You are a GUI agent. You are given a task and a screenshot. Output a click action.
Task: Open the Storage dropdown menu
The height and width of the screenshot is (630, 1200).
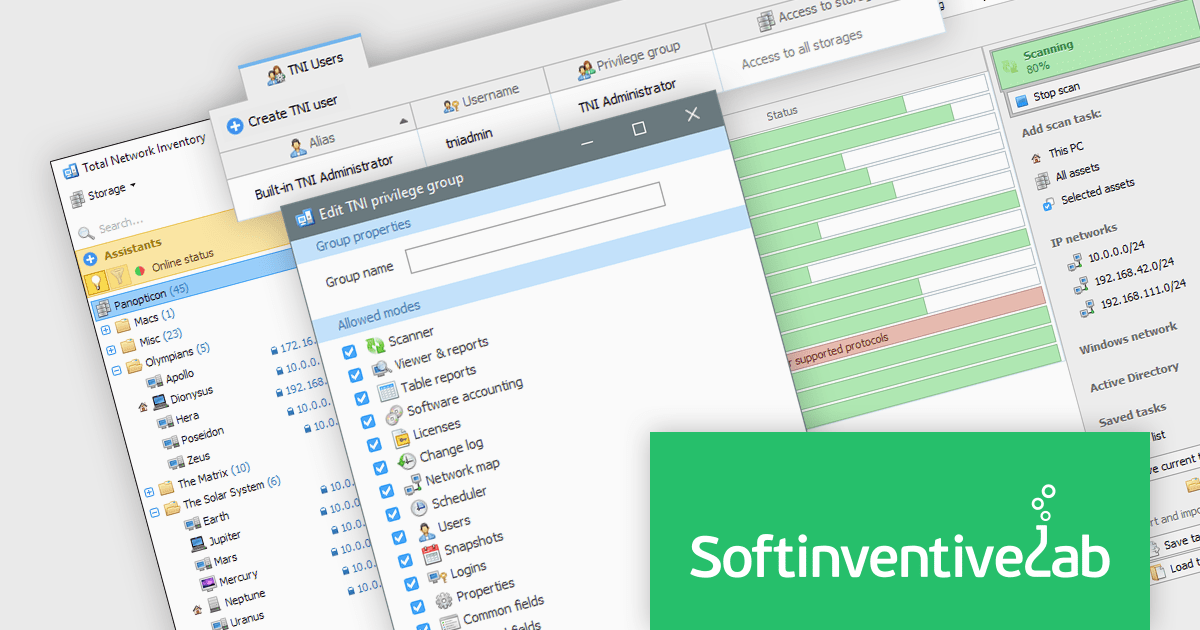pyautogui.click(x=105, y=190)
